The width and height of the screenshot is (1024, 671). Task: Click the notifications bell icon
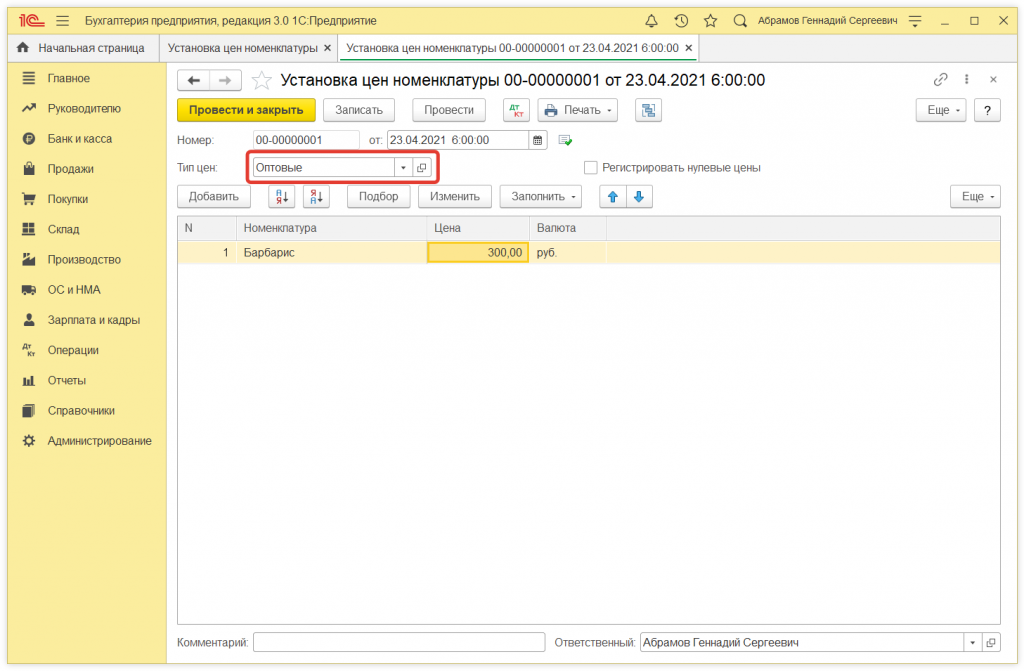click(652, 20)
